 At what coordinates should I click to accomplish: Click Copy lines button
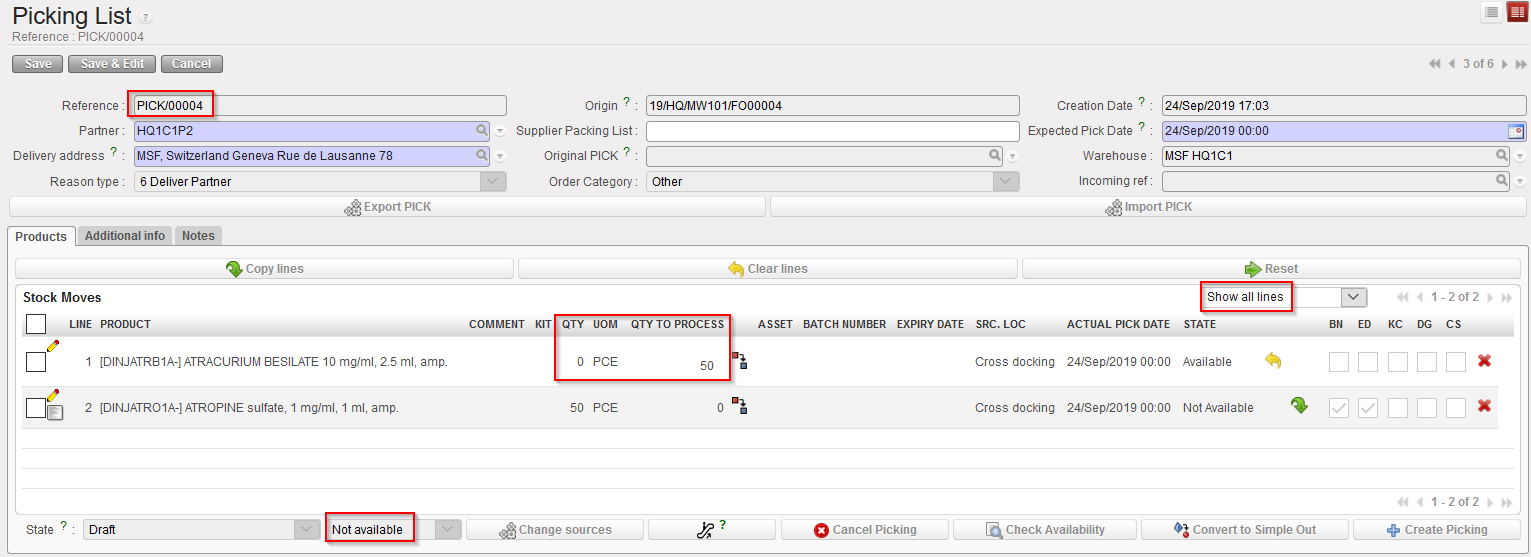(x=264, y=269)
